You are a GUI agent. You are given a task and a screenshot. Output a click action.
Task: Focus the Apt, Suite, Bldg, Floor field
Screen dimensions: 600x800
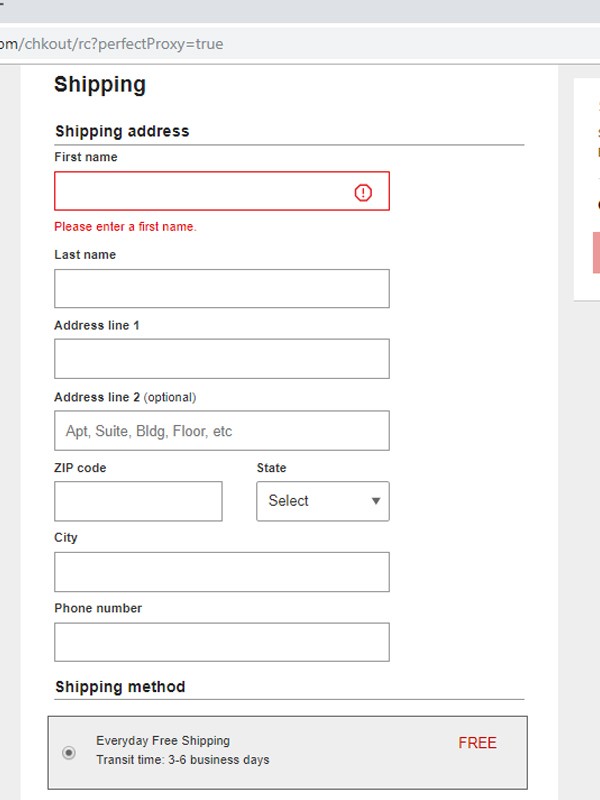(x=221, y=431)
